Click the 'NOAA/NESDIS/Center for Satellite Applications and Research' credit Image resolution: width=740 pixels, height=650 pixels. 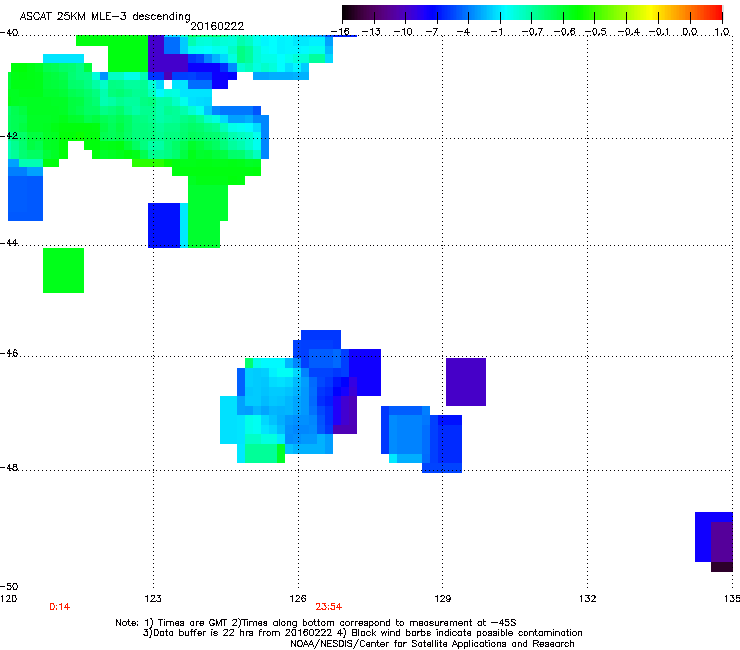coord(432,644)
